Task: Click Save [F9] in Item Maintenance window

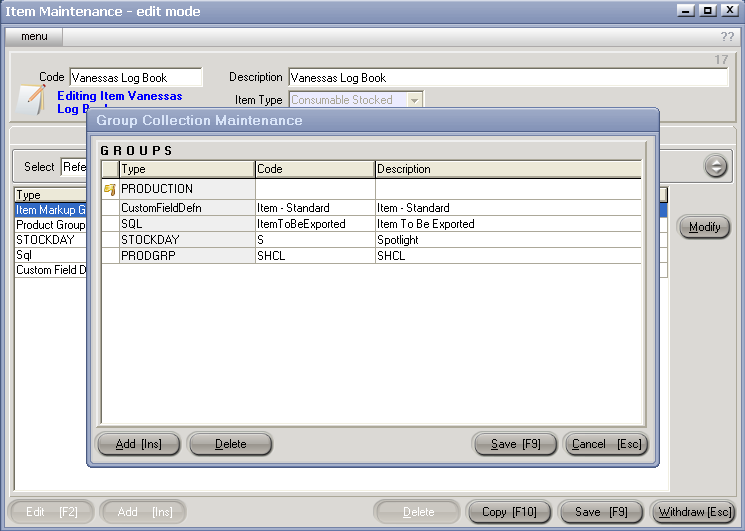Action: pos(601,512)
